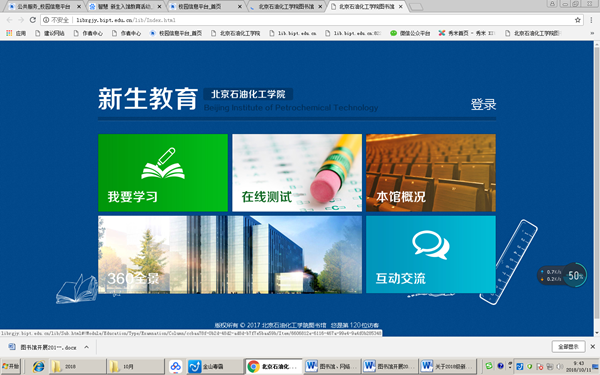Screen dimensions: 600x375
Task: Click the 登录 login link
Action: tap(483, 104)
